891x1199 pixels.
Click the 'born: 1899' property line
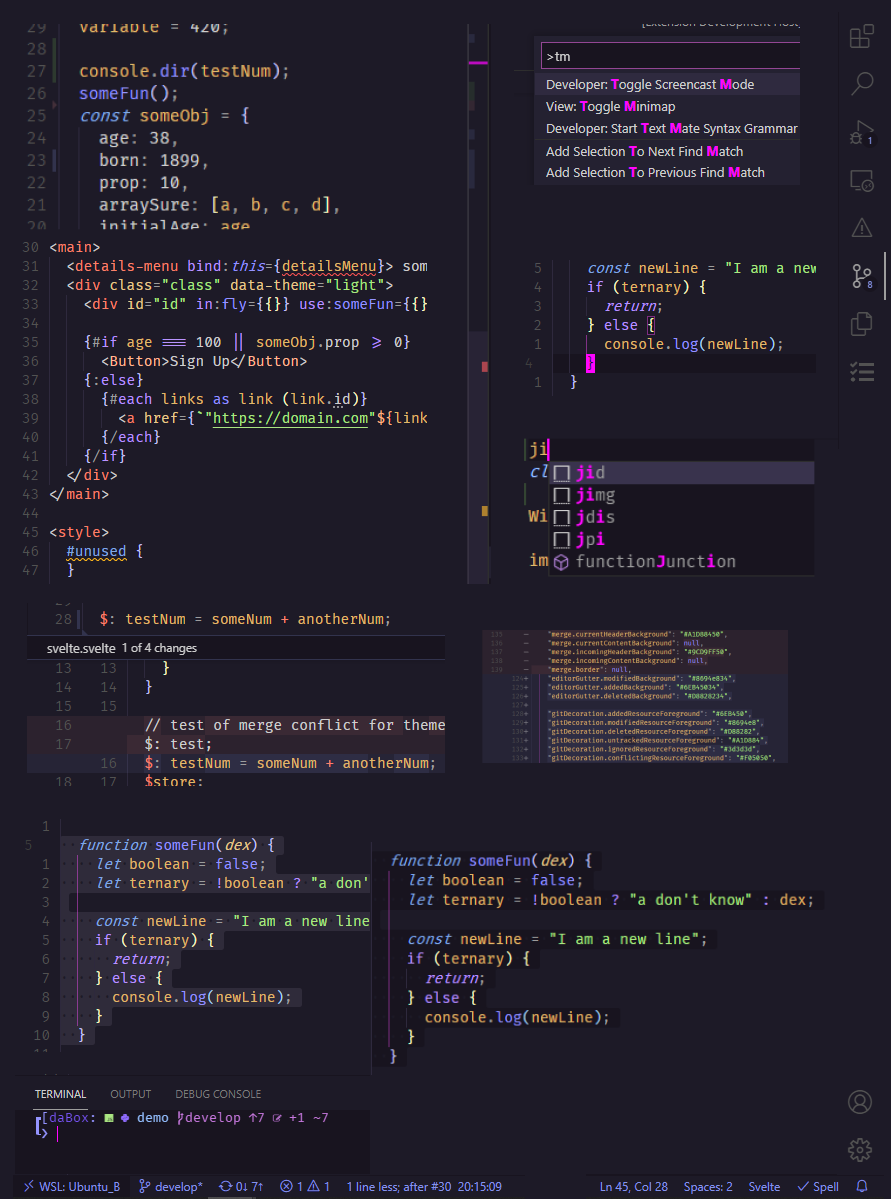pos(153,161)
